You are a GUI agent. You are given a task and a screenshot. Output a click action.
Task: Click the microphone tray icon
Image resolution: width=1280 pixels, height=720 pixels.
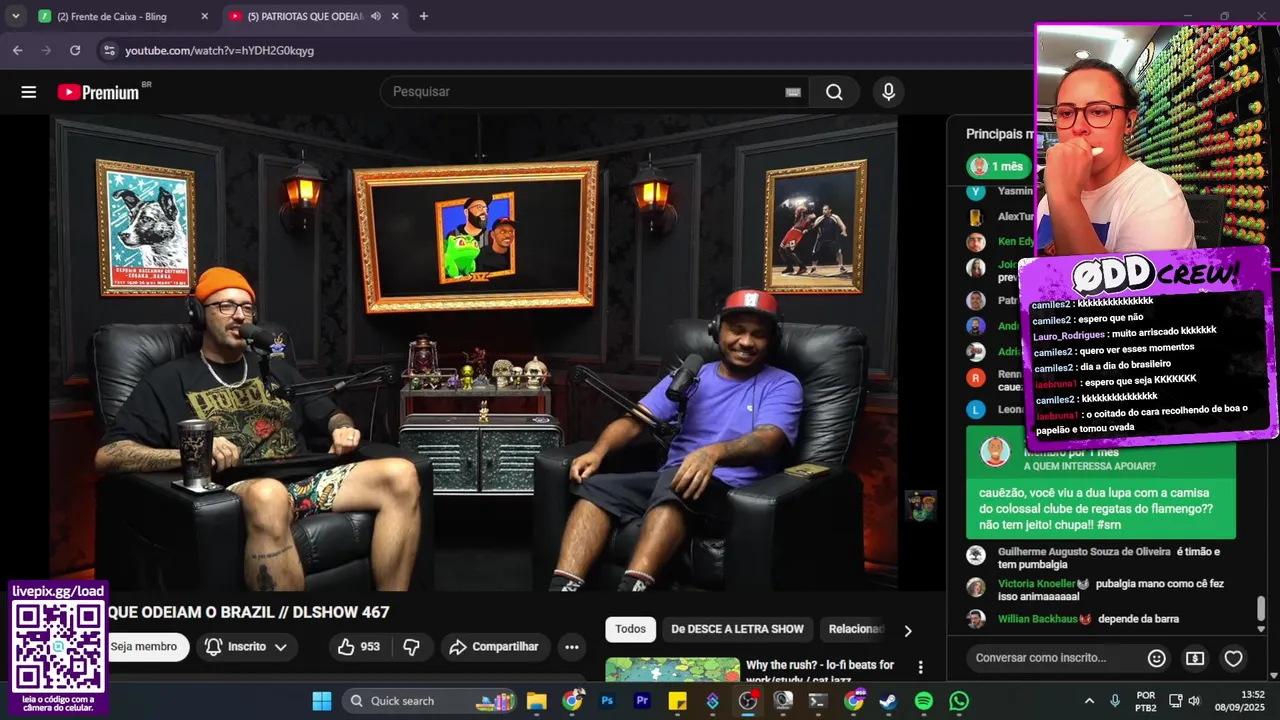click(x=1115, y=701)
